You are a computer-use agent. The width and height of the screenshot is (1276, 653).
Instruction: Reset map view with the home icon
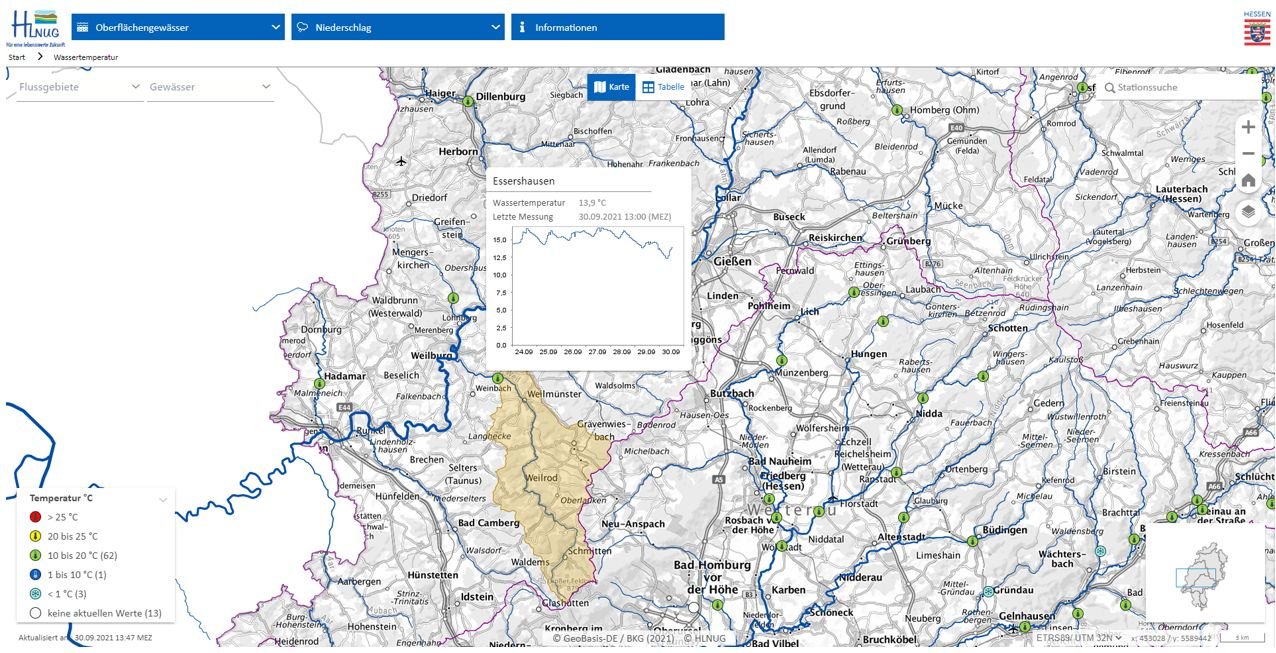pyautogui.click(x=1248, y=181)
